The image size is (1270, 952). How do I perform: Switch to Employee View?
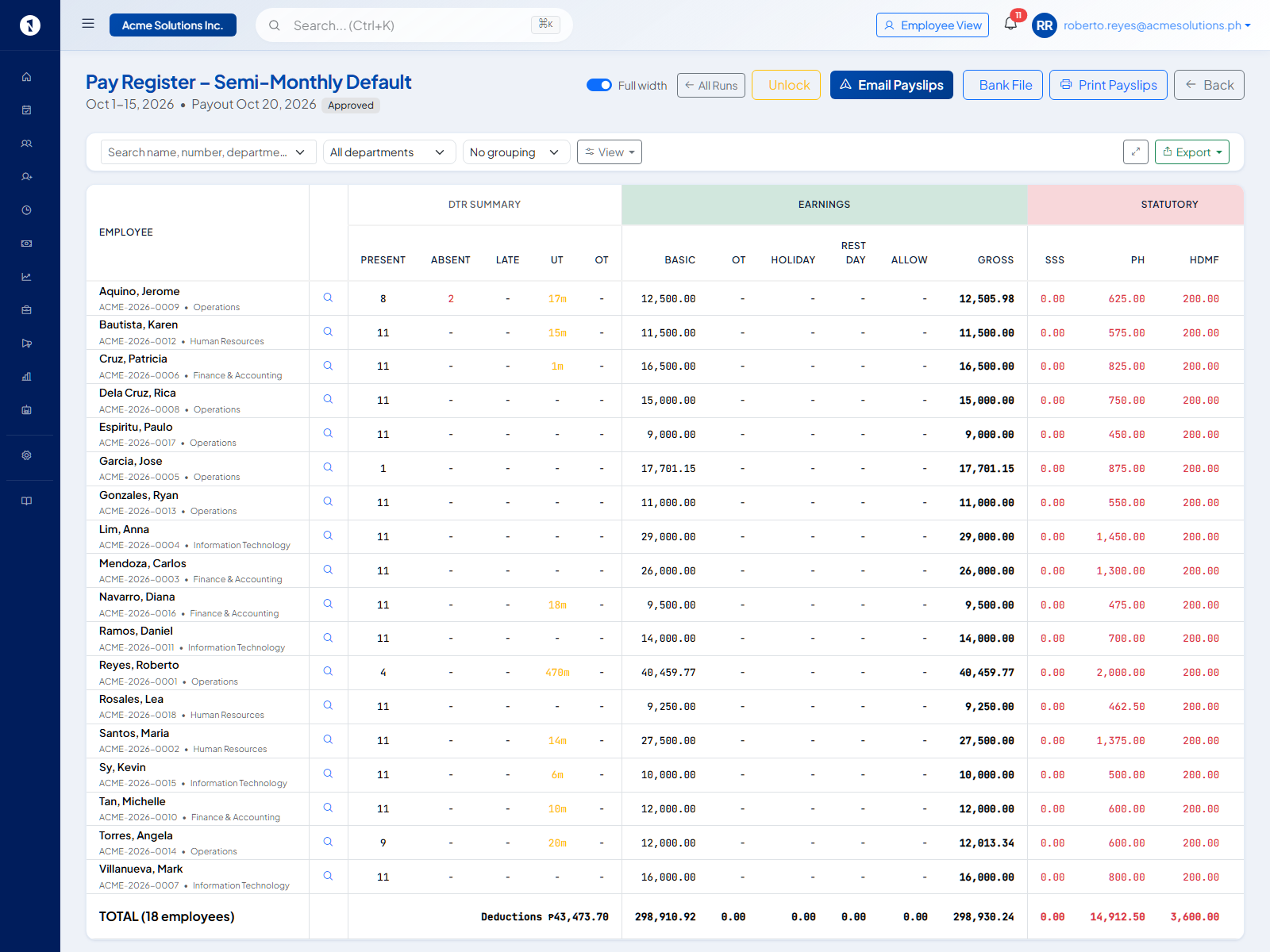933,25
